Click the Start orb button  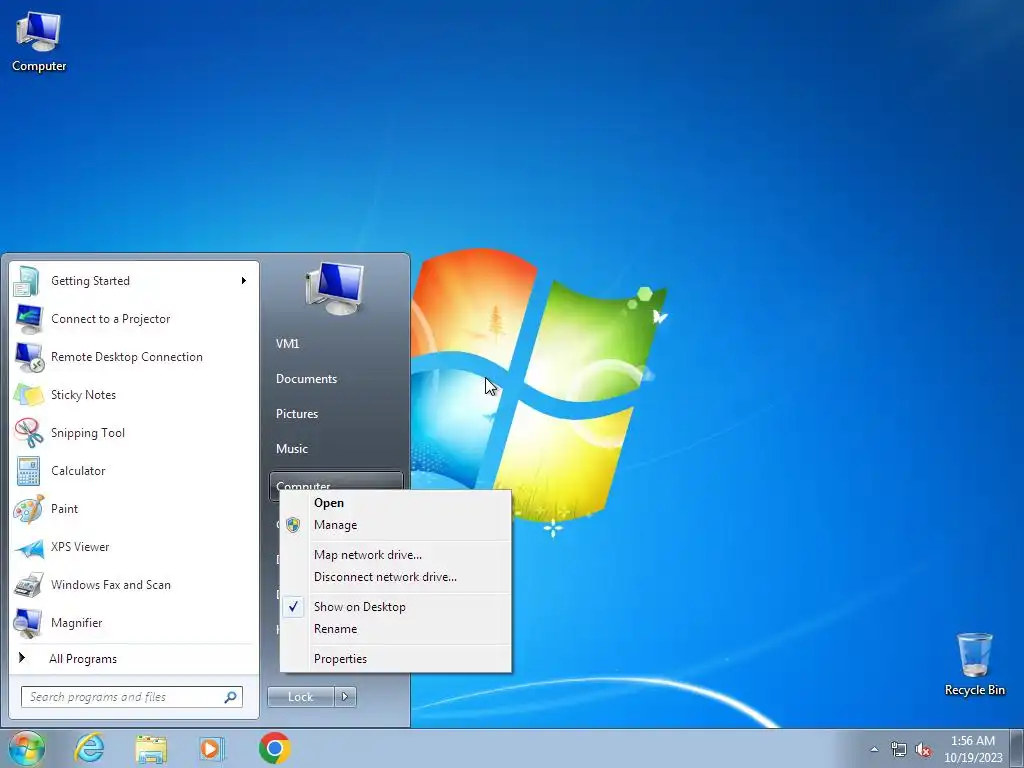click(x=26, y=748)
